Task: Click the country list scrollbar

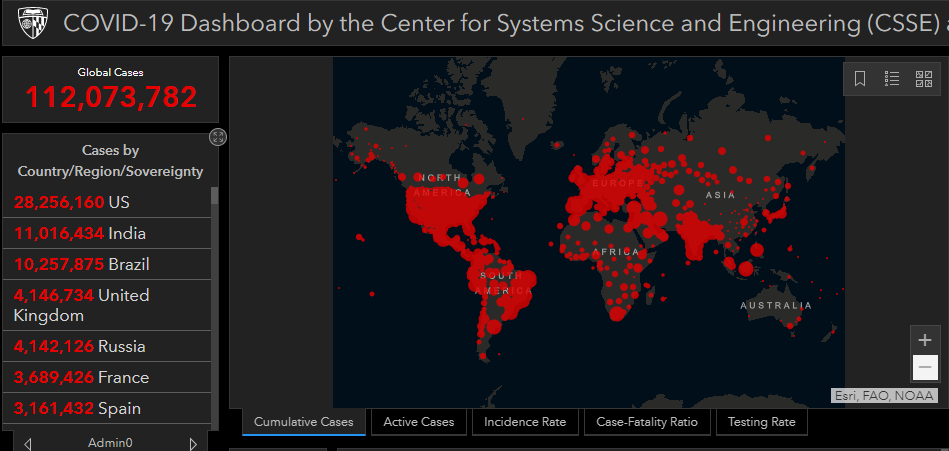Action: (214, 300)
